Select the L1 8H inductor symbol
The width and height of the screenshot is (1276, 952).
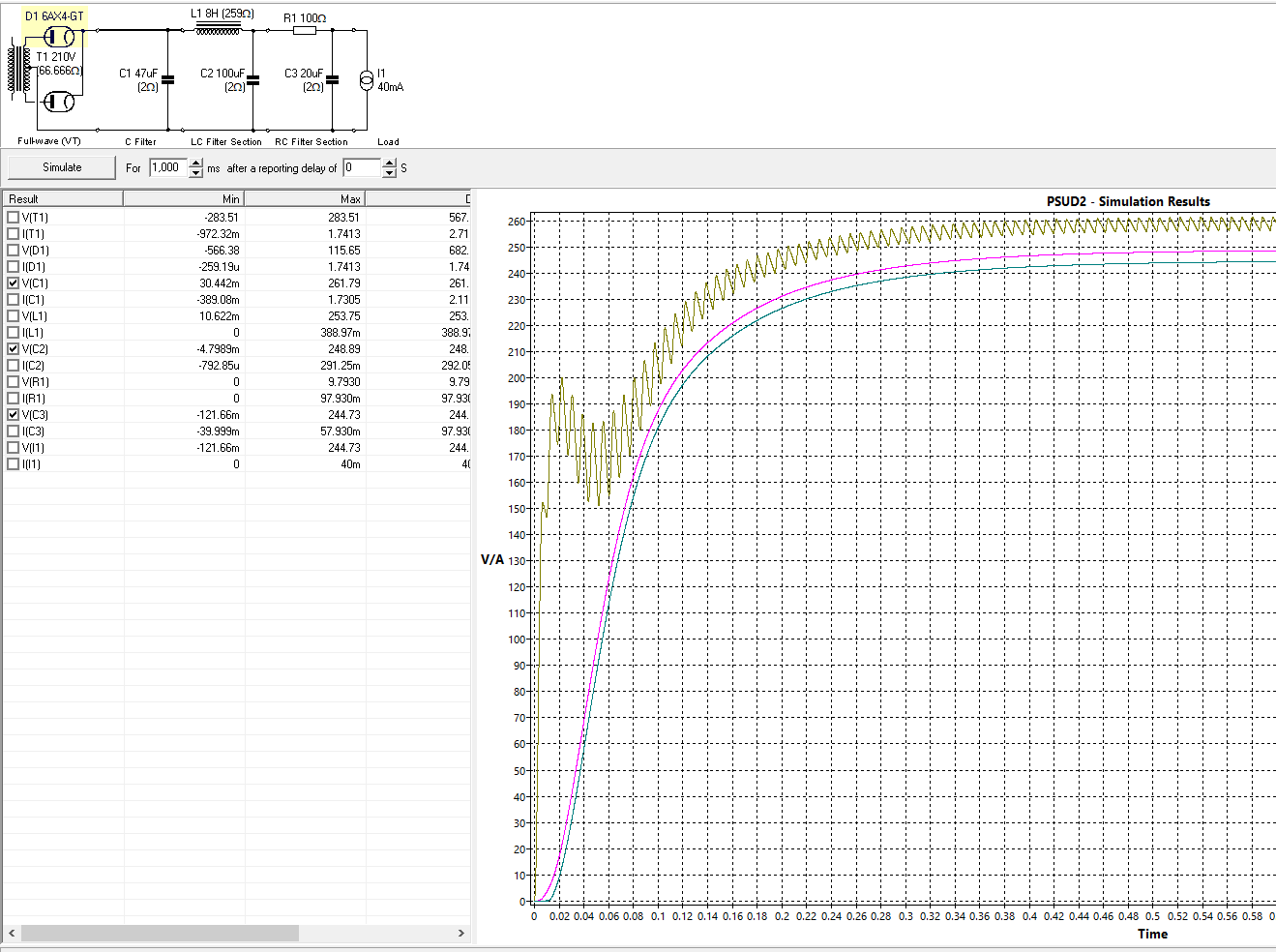218,29
